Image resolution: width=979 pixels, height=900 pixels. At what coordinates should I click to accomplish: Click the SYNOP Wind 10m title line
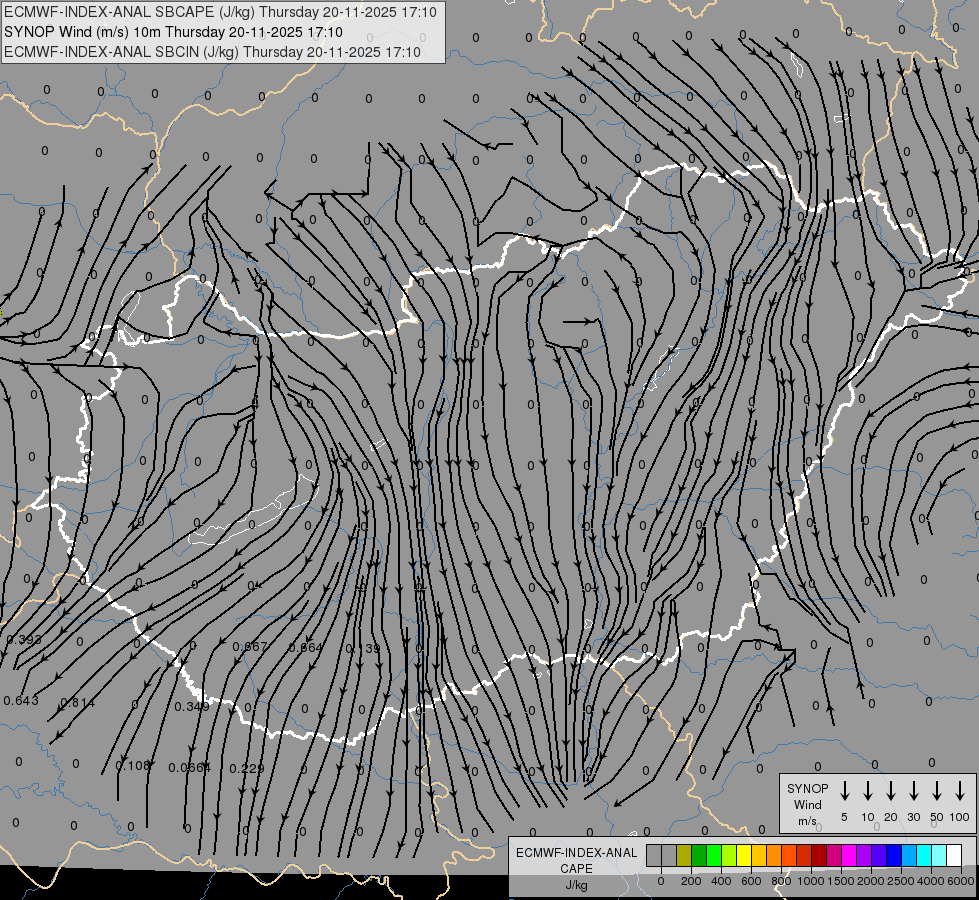[173, 32]
